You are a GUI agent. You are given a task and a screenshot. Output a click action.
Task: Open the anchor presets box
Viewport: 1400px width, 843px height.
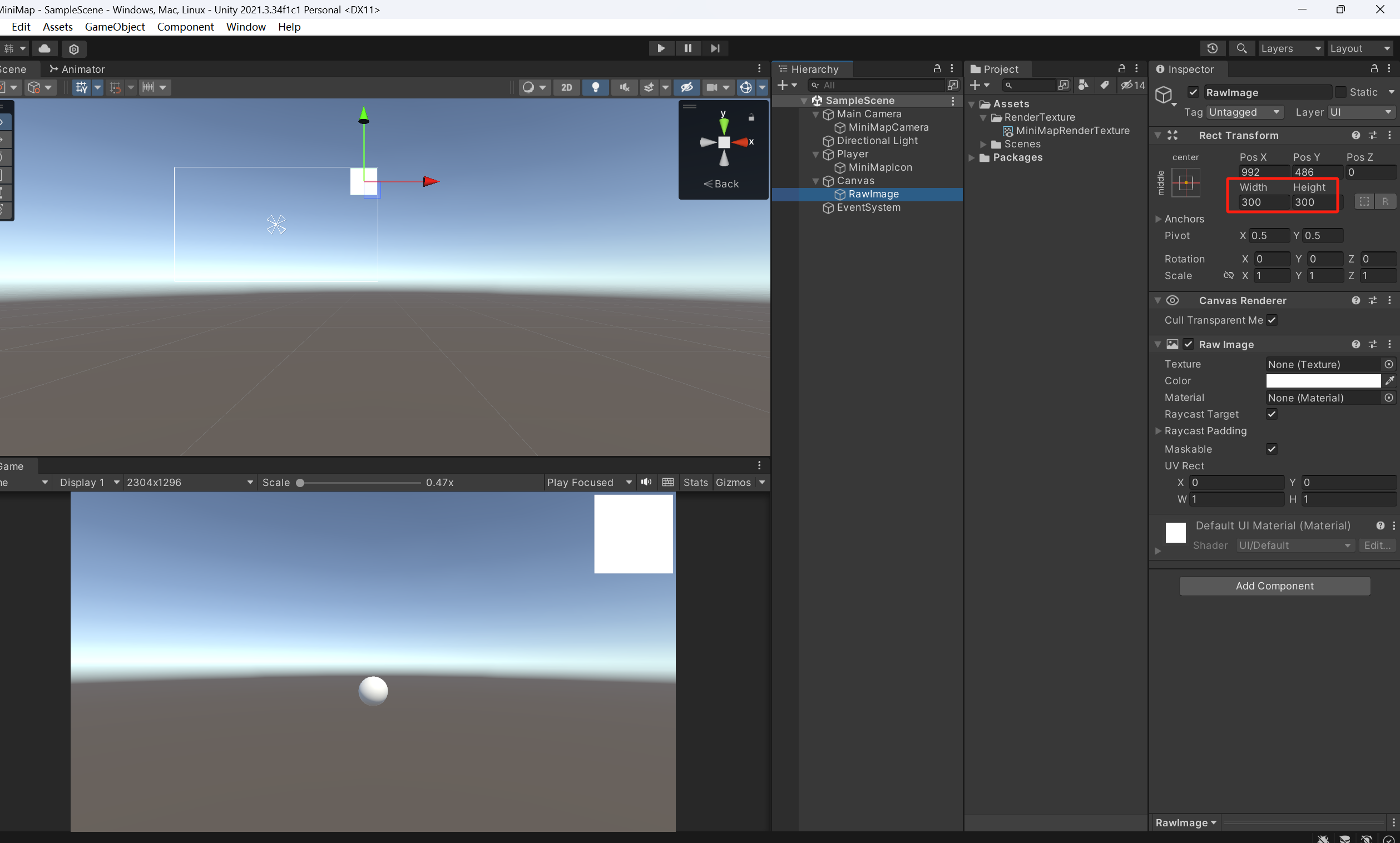(1185, 183)
